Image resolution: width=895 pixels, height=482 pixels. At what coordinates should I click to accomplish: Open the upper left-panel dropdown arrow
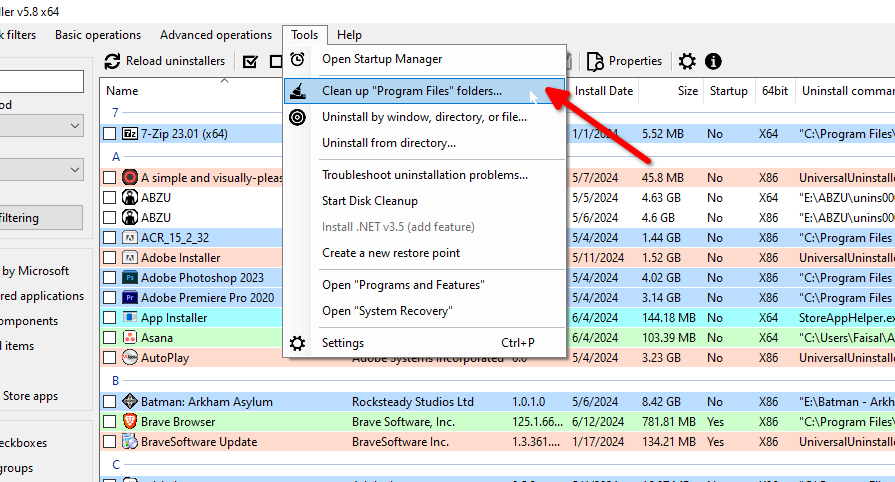pos(75,126)
